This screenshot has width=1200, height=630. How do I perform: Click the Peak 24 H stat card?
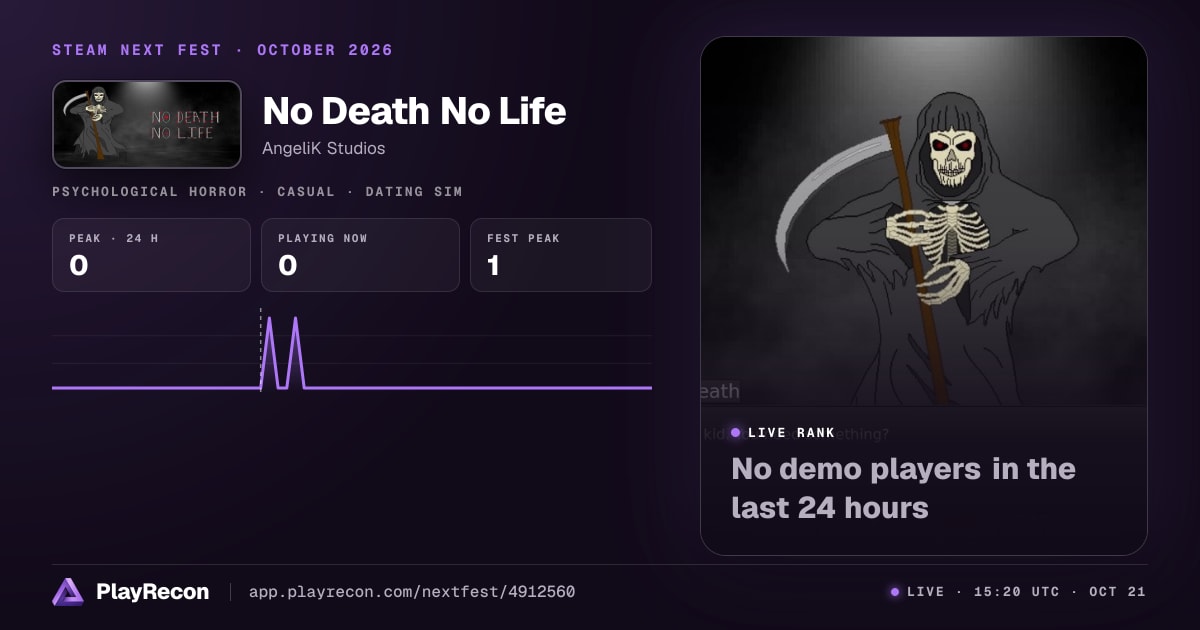tap(151, 255)
